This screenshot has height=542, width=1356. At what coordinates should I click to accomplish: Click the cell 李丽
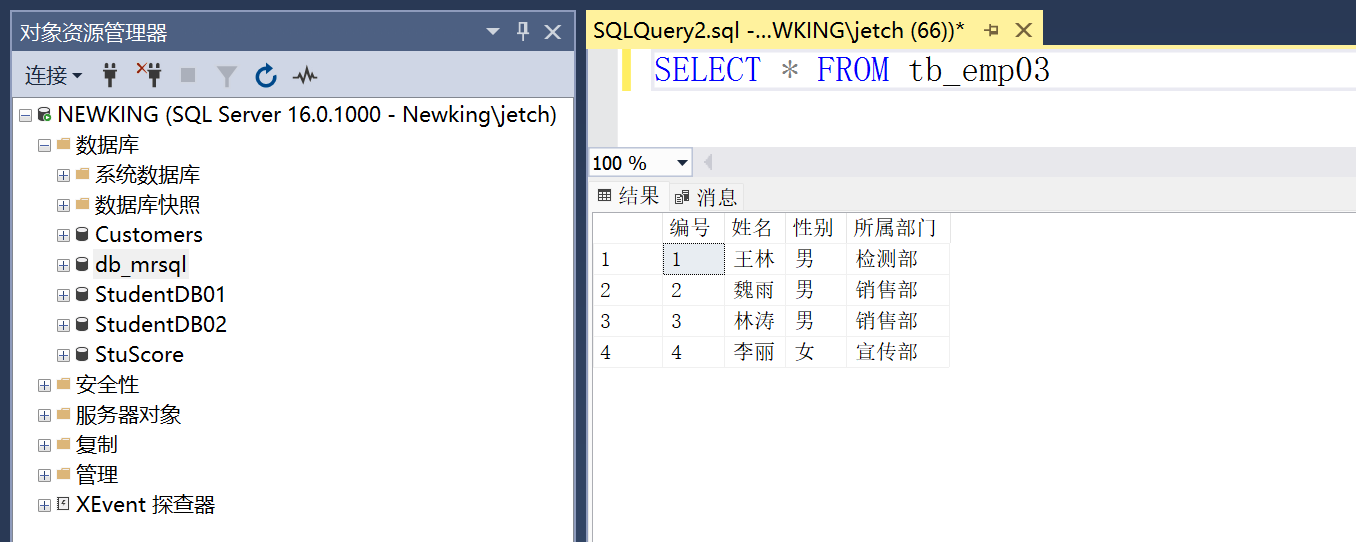click(x=755, y=352)
